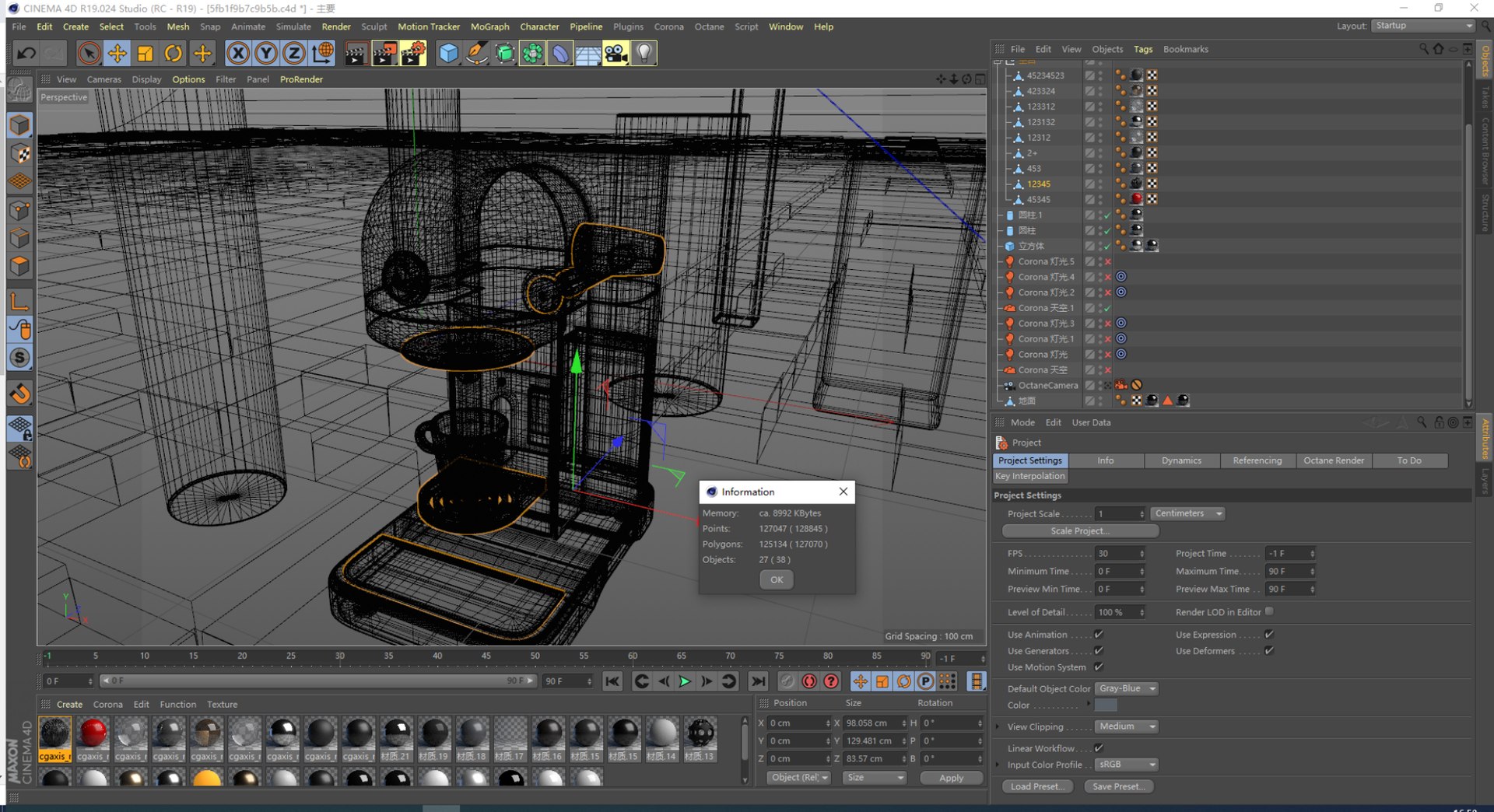Viewport: 1494px width, 812px height.
Task: Select the Scale tool icon
Action: click(146, 53)
